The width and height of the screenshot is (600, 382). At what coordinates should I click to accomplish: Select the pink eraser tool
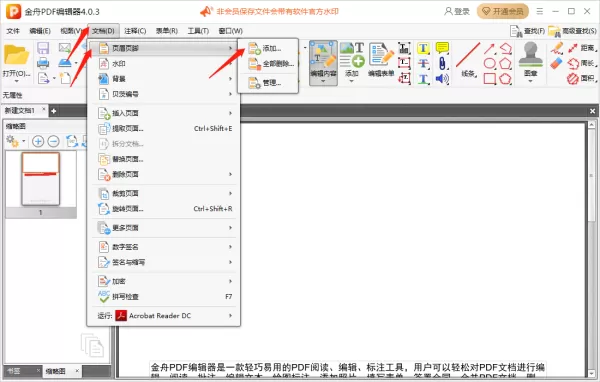click(x=556, y=64)
